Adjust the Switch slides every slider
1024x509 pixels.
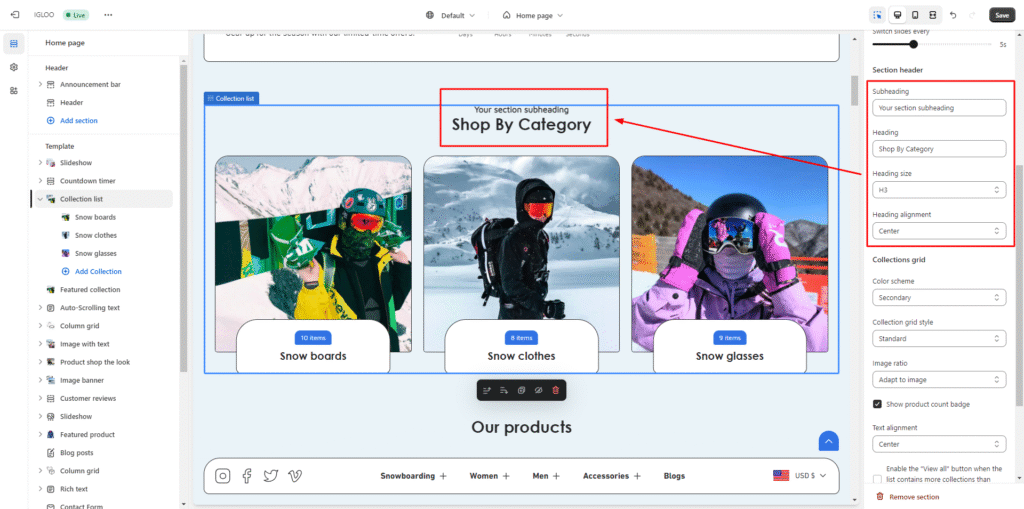(914, 44)
